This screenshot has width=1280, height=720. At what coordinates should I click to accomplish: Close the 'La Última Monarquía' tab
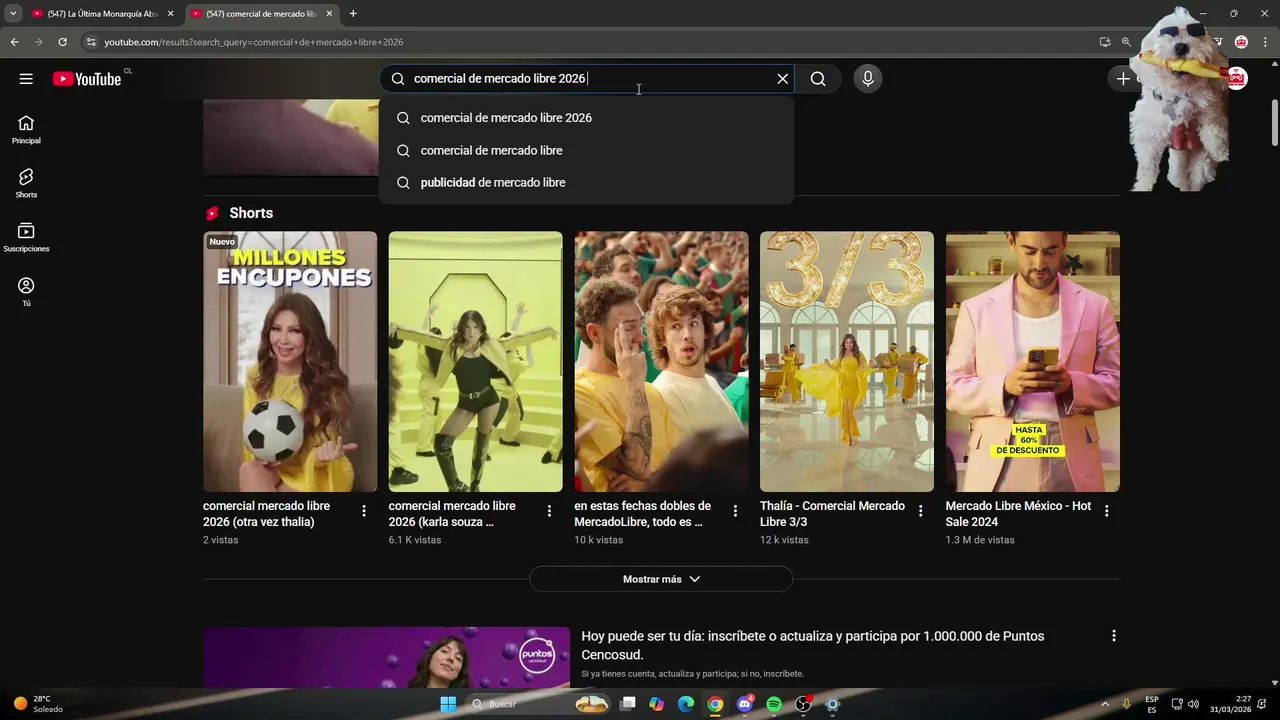click(x=170, y=14)
